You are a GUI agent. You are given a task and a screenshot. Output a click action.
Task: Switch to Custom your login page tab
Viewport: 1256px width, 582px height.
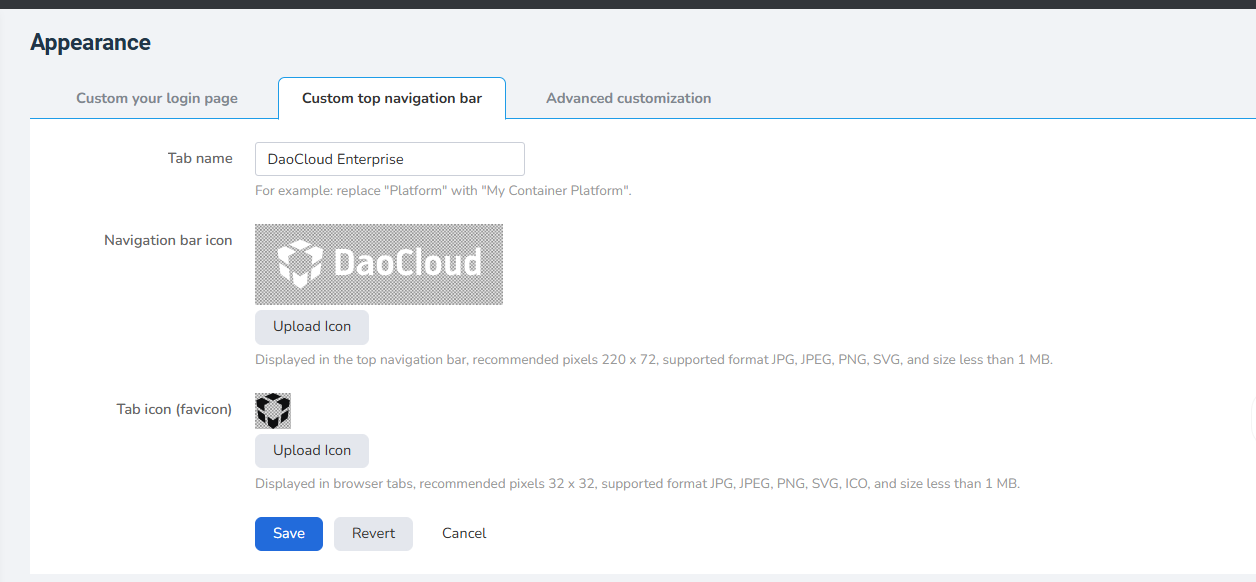tap(157, 98)
